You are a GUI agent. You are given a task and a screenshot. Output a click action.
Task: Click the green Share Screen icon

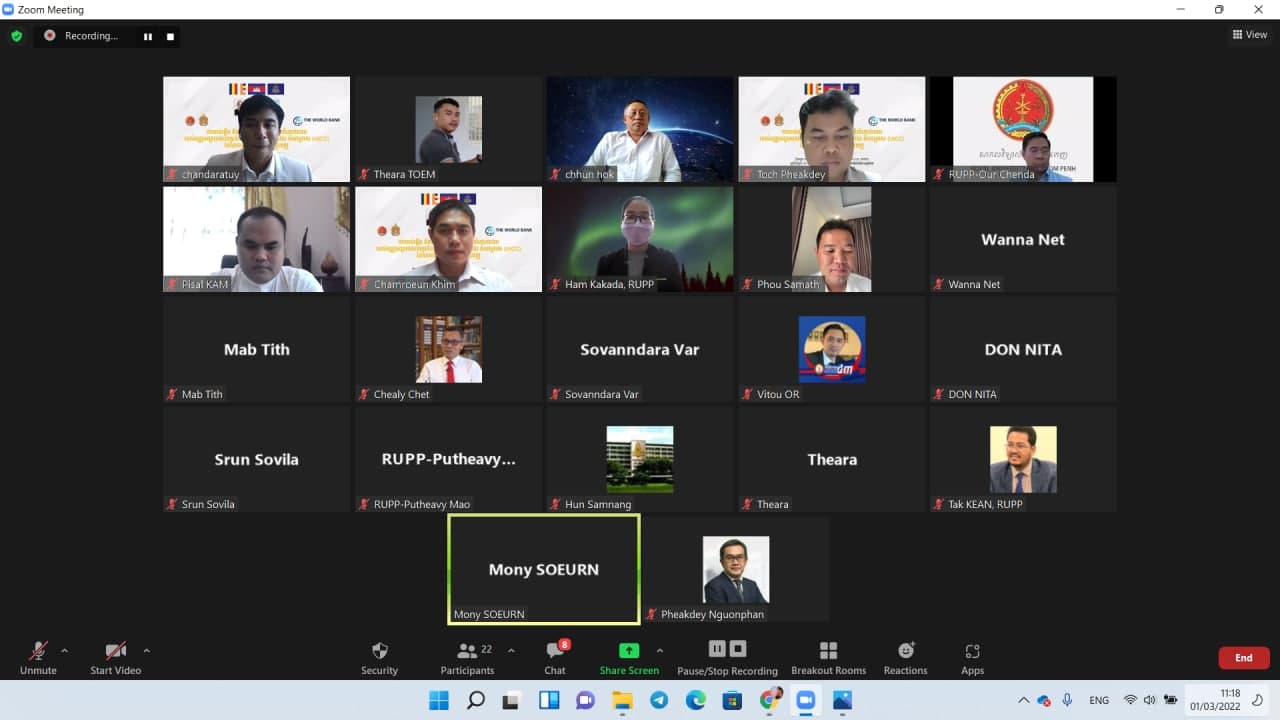pos(629,651)
